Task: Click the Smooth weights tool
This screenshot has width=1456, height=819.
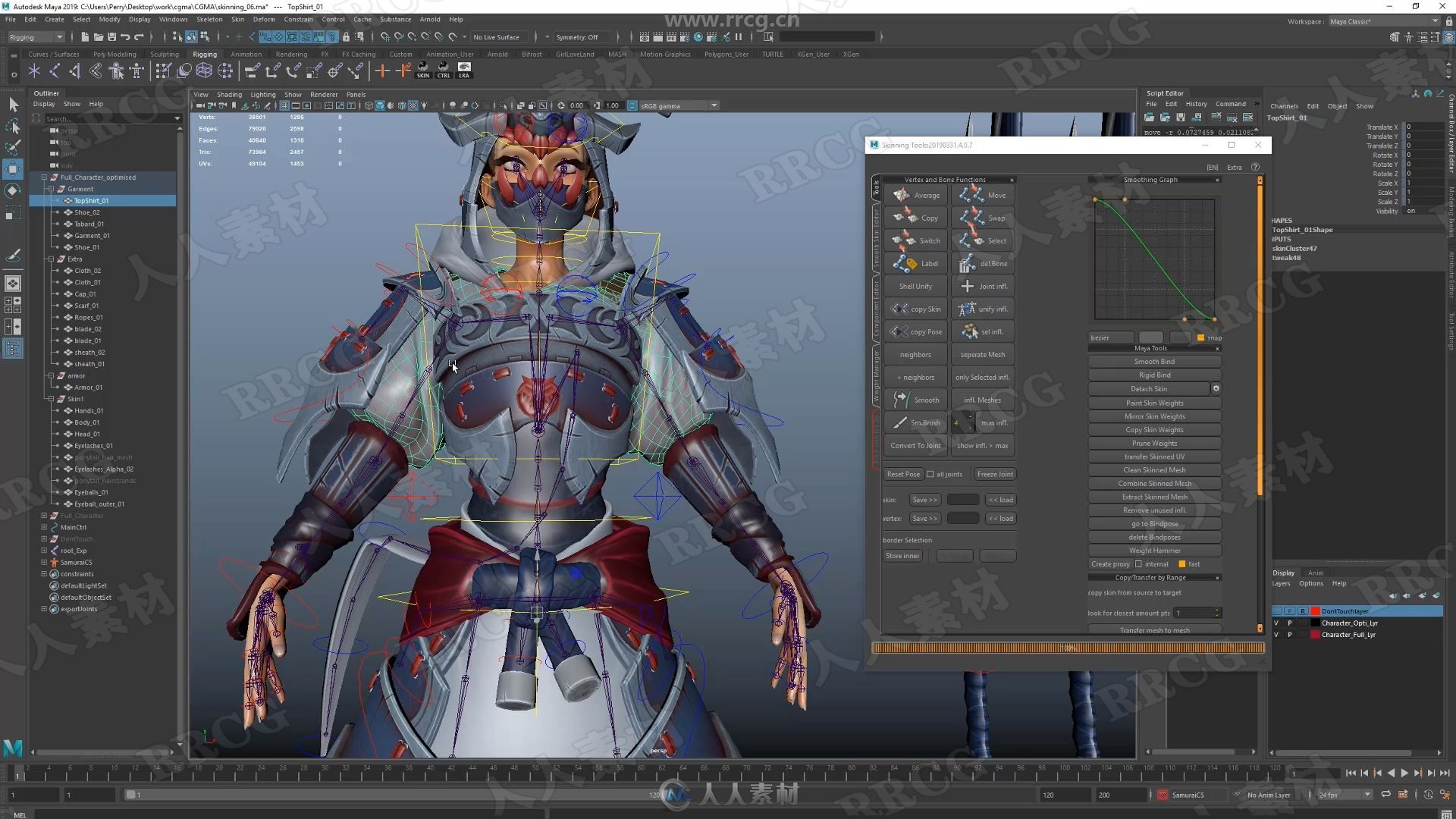Action: point(915,400)
